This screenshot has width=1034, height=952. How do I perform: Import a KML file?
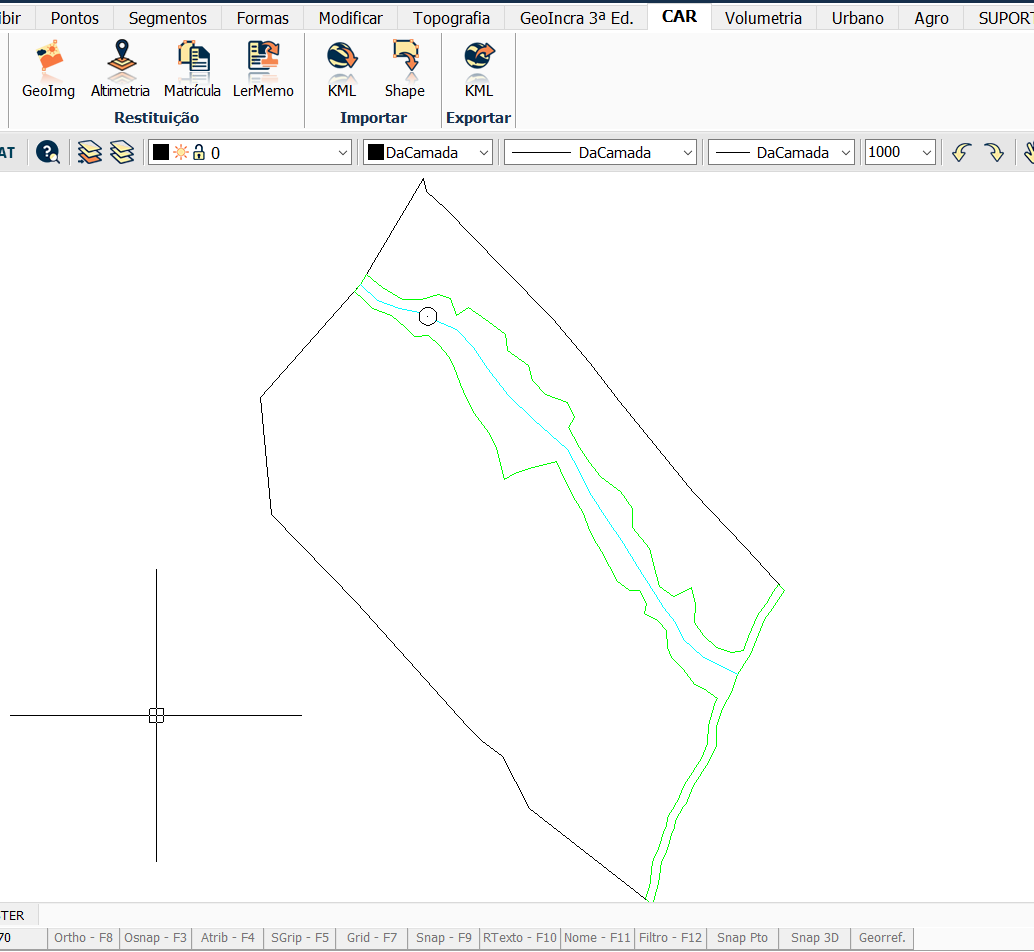point(342,69)
